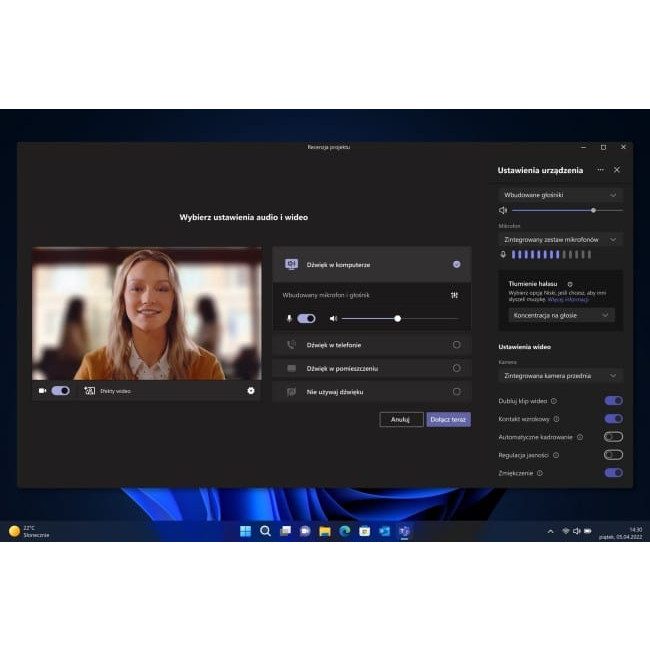Click the Ustawienia wideo heading
Image resolution: width=650 pixels, height=650 pixels.
click(x=524, y=347)
